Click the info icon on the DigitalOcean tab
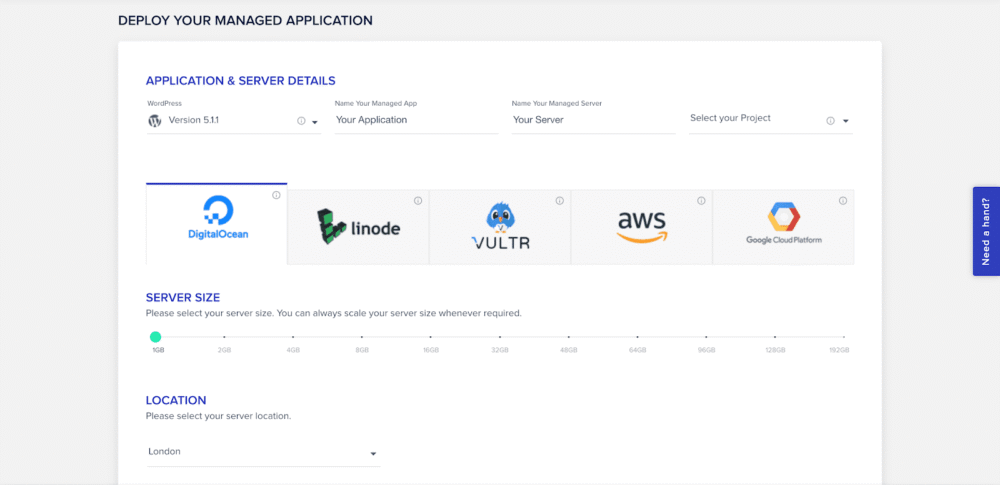The image size is (1000, 485). click(x=276, y=196)
